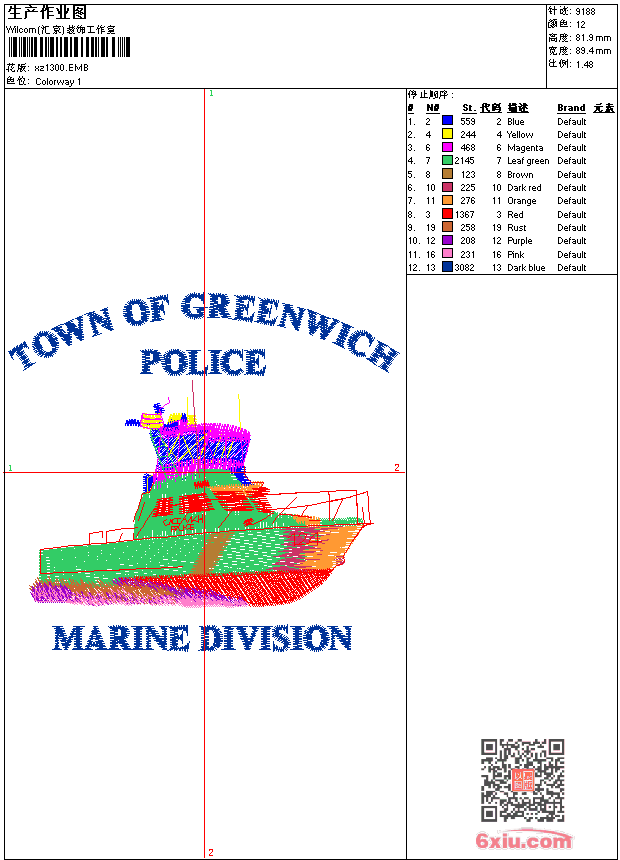Click stitch count '244' in Yellow row
Screen dimensions: 620x860
(x=468, y=134)
